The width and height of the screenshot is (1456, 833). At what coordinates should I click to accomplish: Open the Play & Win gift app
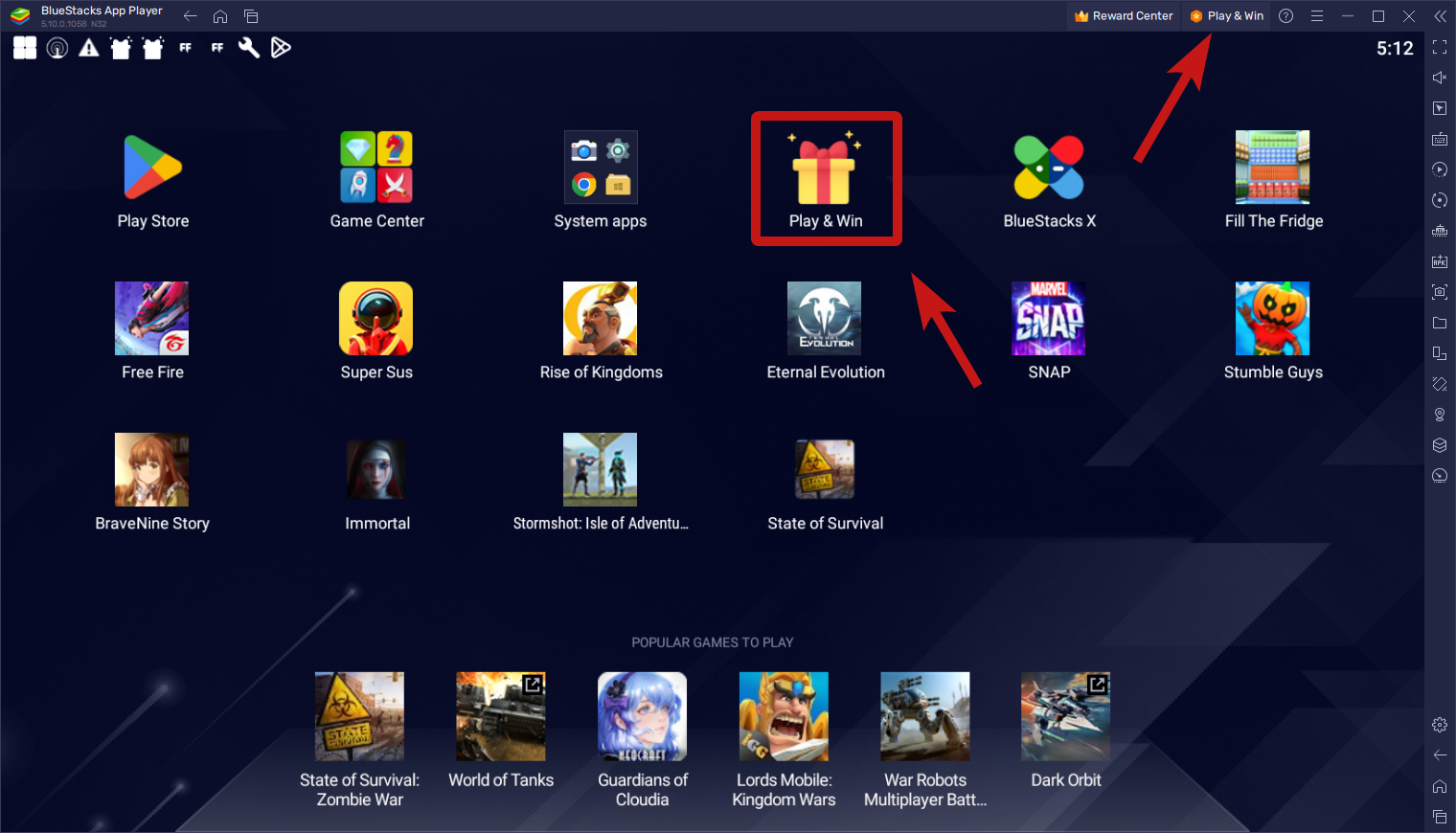click(825, 170)
